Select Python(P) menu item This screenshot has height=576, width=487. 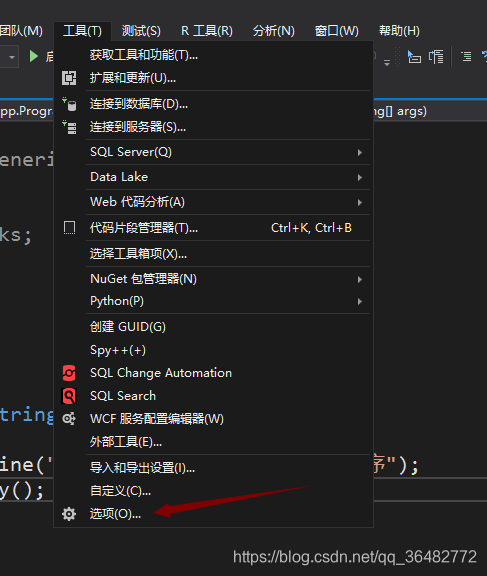tap(213, 301)
